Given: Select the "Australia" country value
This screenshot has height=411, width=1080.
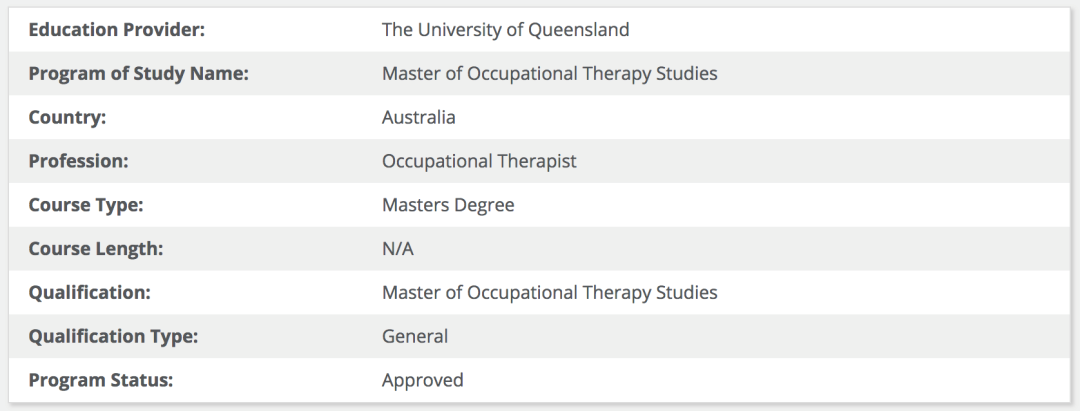Looking at the screenshot, I should (418, 117).
